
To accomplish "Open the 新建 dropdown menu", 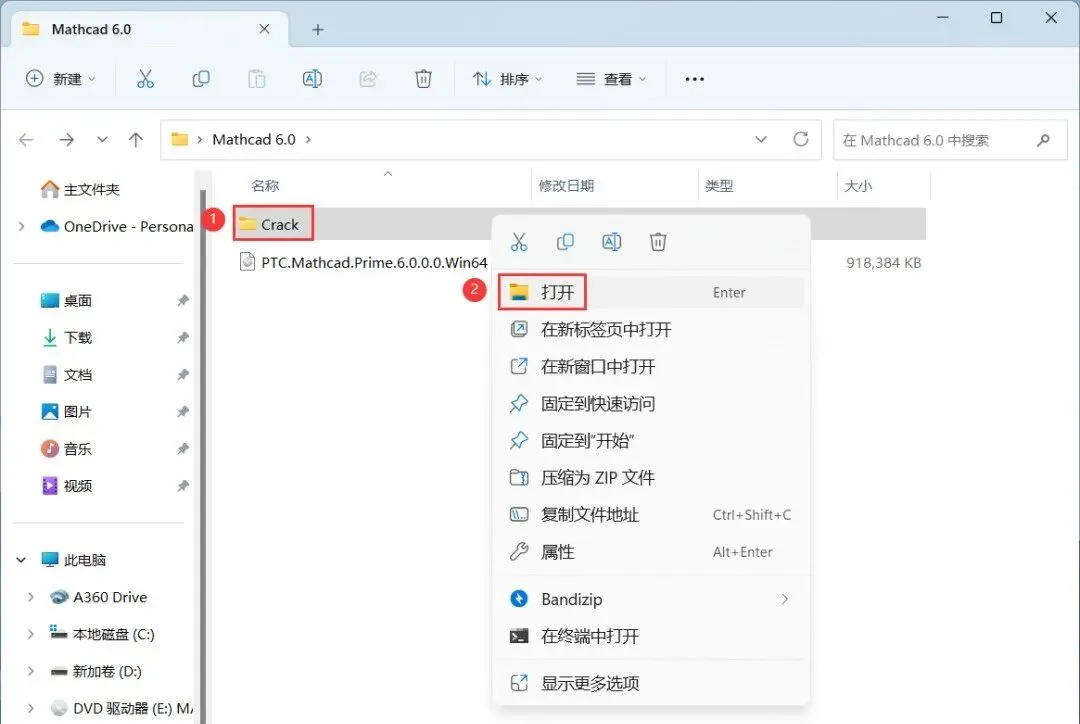I will point(61,79).
